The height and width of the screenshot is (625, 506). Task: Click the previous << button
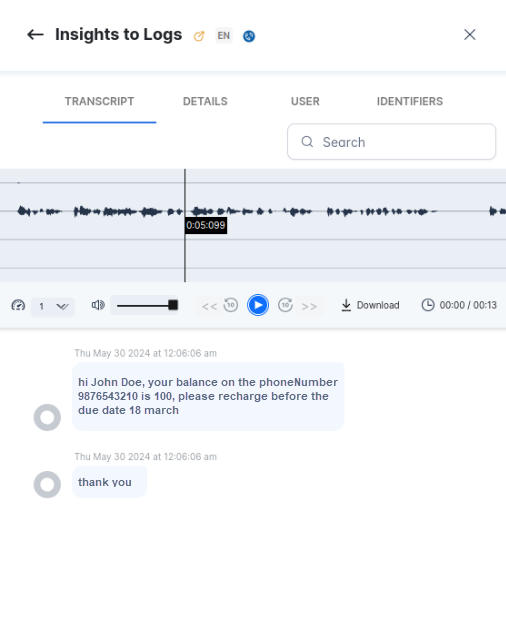point(209,307)
